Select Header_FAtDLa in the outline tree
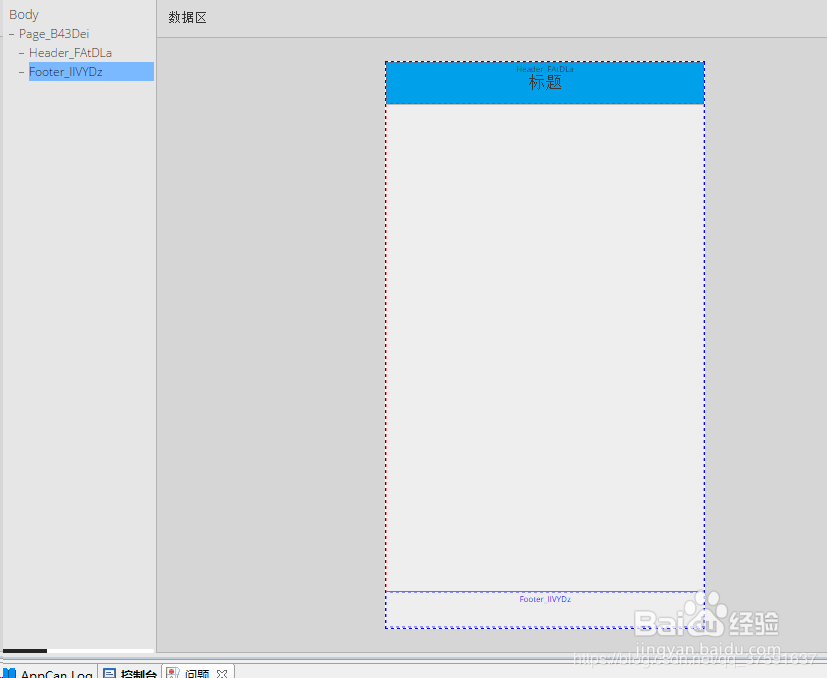 (70, 53)
